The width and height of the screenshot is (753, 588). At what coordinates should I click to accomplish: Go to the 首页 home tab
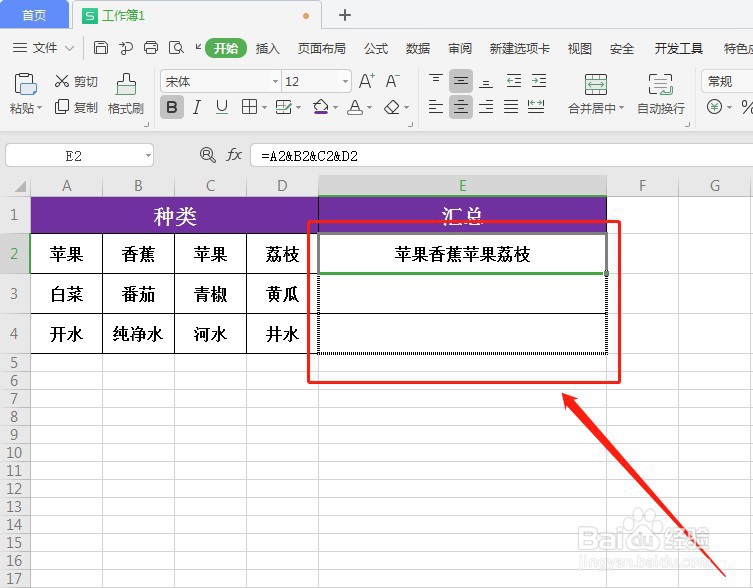[x=34, y=15]
